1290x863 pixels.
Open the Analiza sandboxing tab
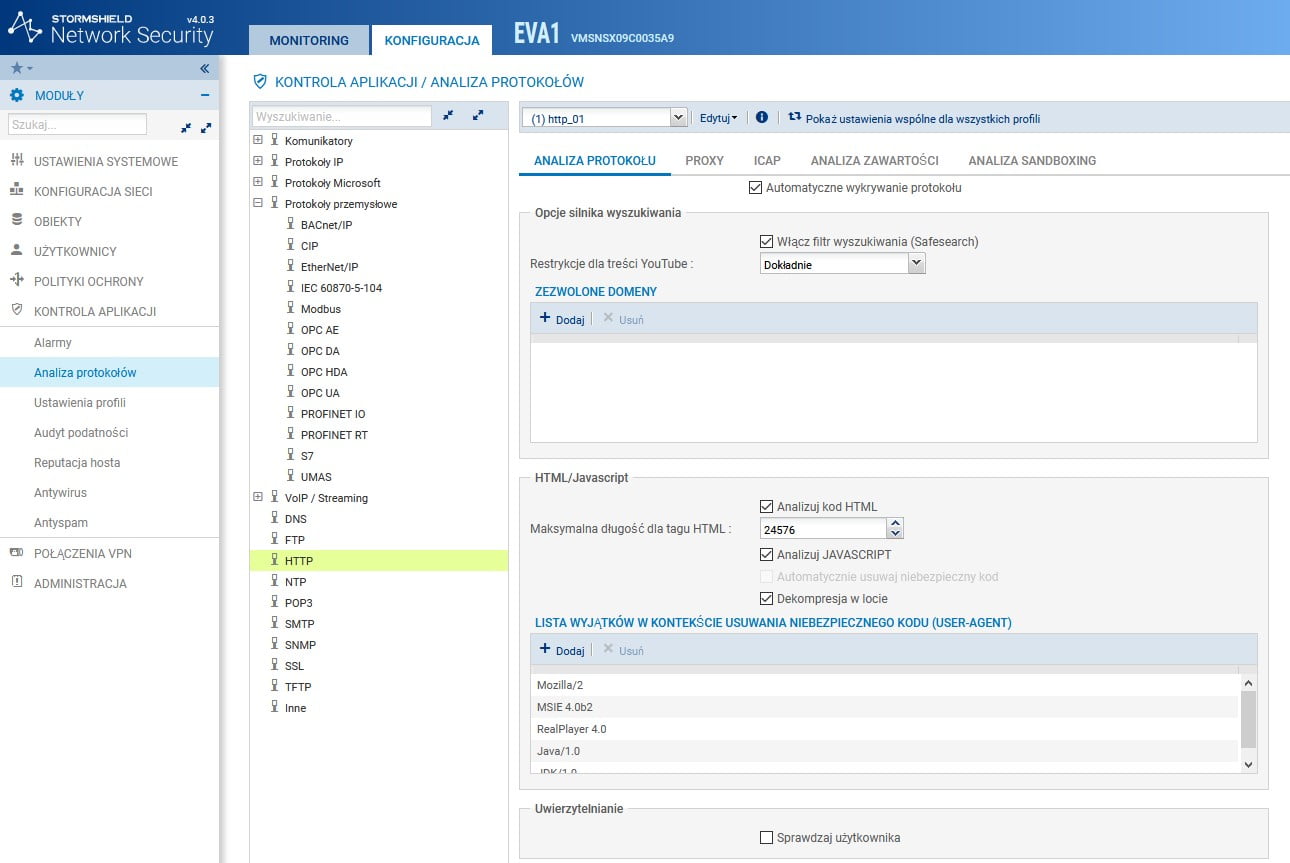1032,160
